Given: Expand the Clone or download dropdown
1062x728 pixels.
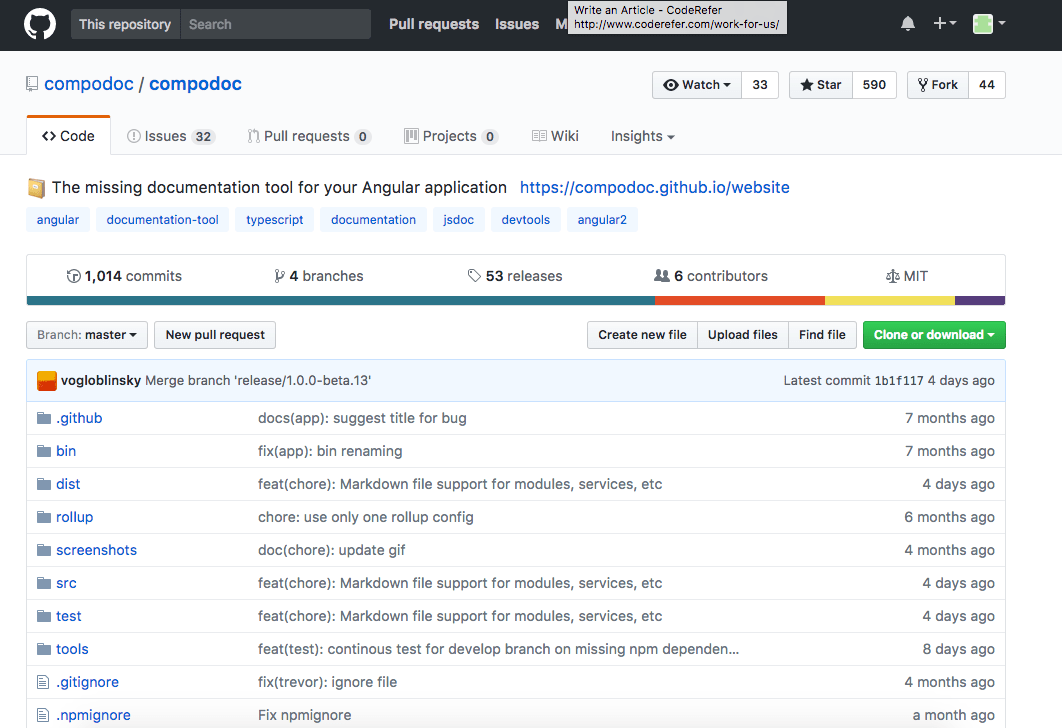Looking at the screenshot, I should click(x=934, y=335).
